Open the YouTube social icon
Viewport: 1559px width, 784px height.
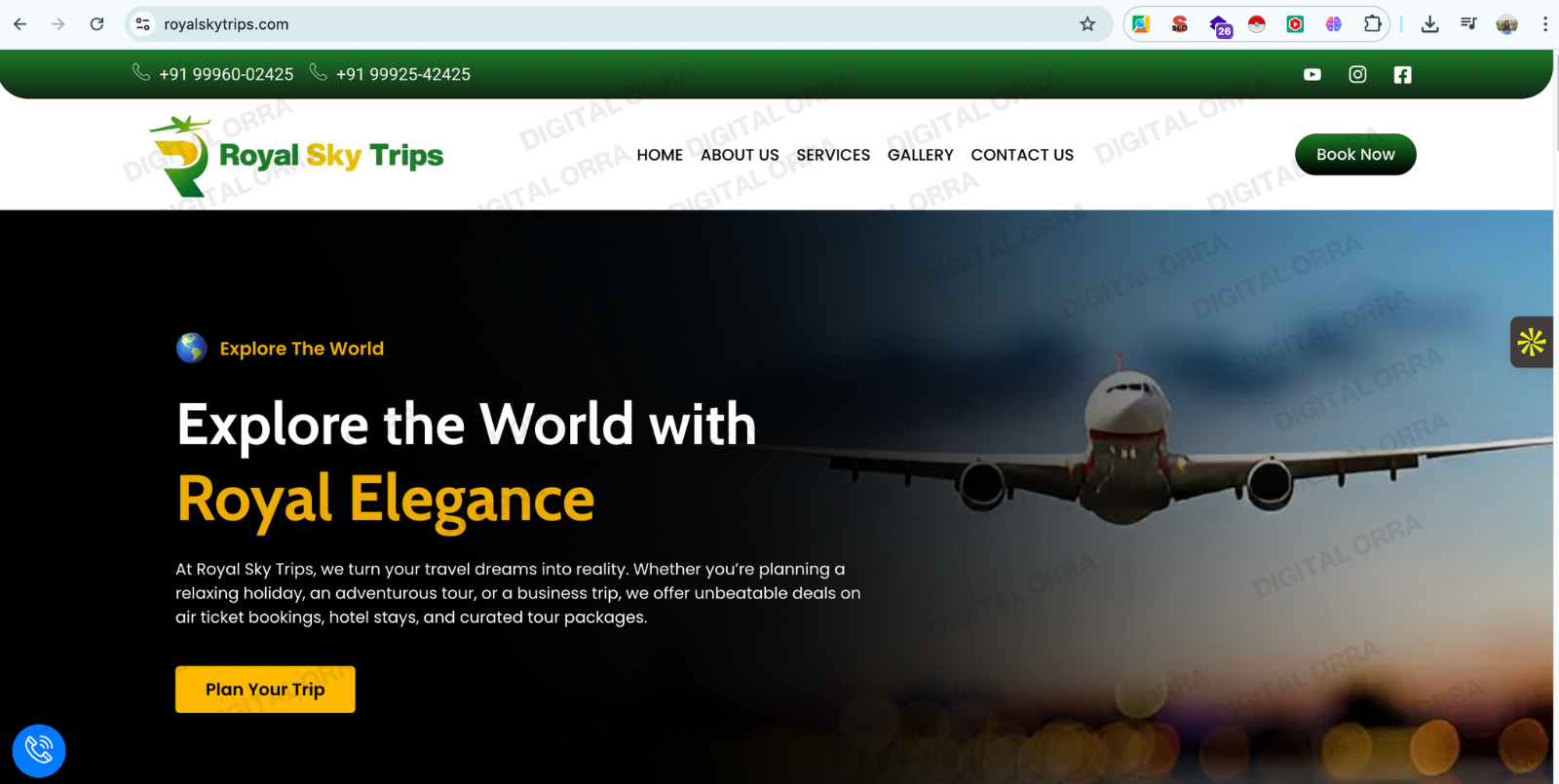click(x=1312, y=75)
